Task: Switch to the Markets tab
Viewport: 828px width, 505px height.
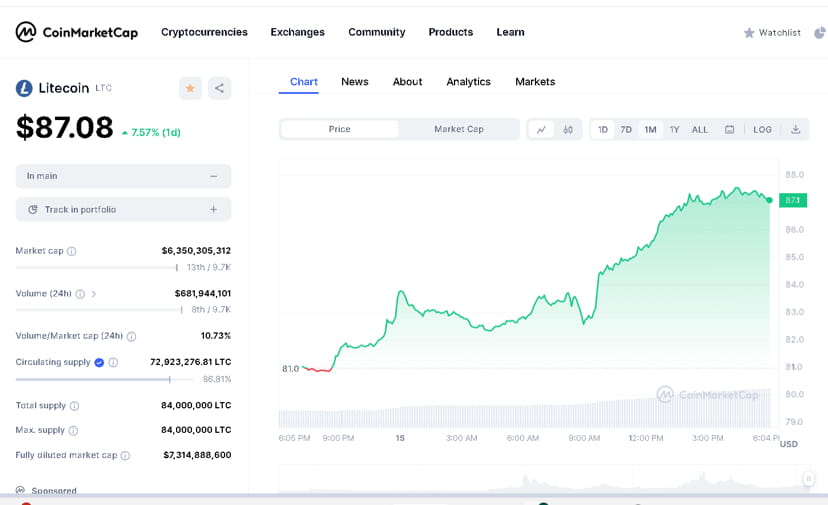Action: 535,82
